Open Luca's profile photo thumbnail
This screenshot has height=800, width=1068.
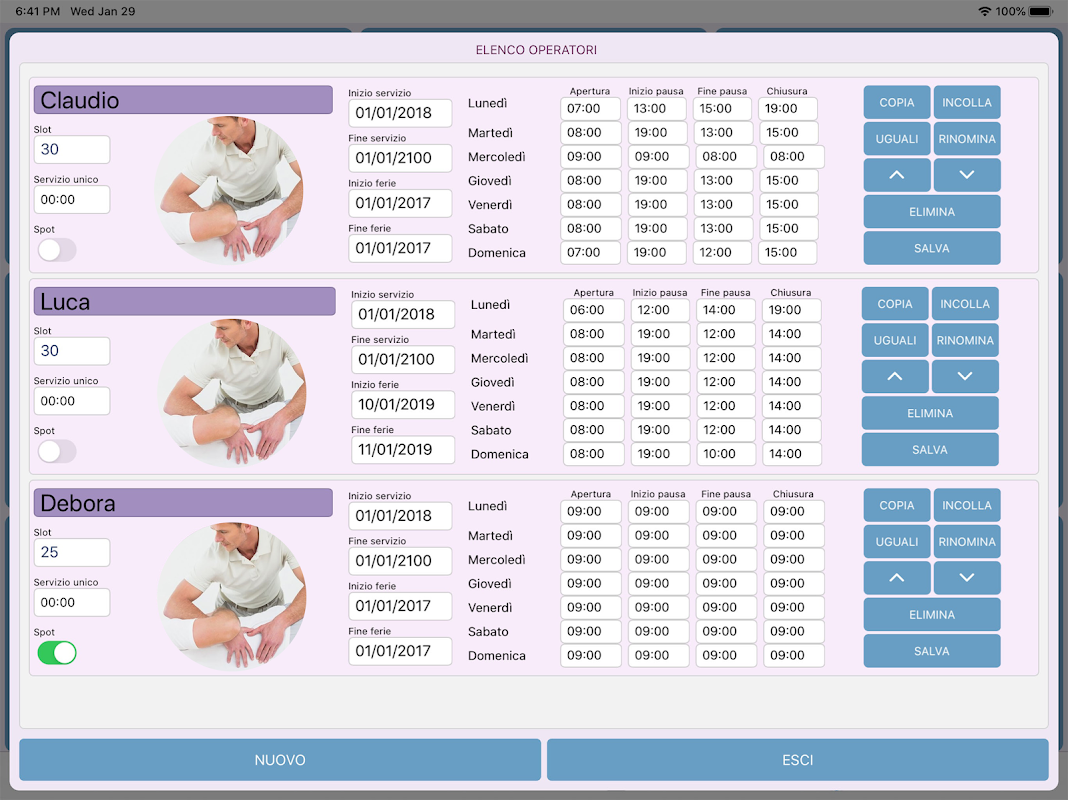232,393
